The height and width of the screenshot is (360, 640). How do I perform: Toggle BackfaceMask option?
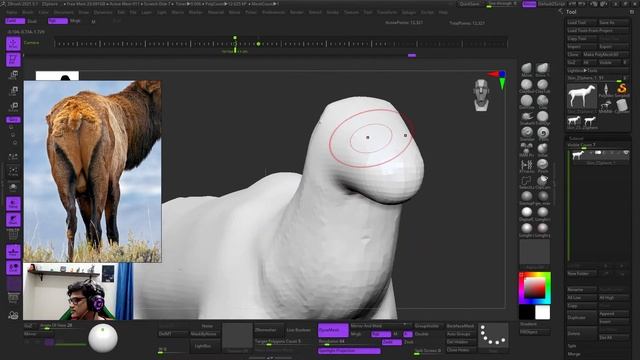click(x=460, y=326)
